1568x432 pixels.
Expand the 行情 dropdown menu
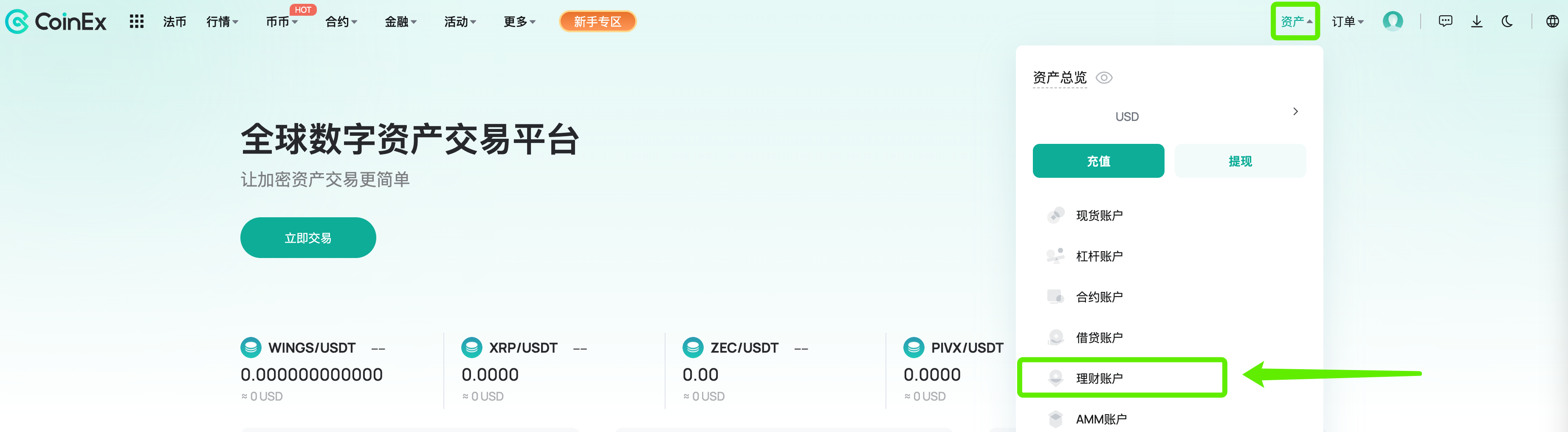(222, 22)
